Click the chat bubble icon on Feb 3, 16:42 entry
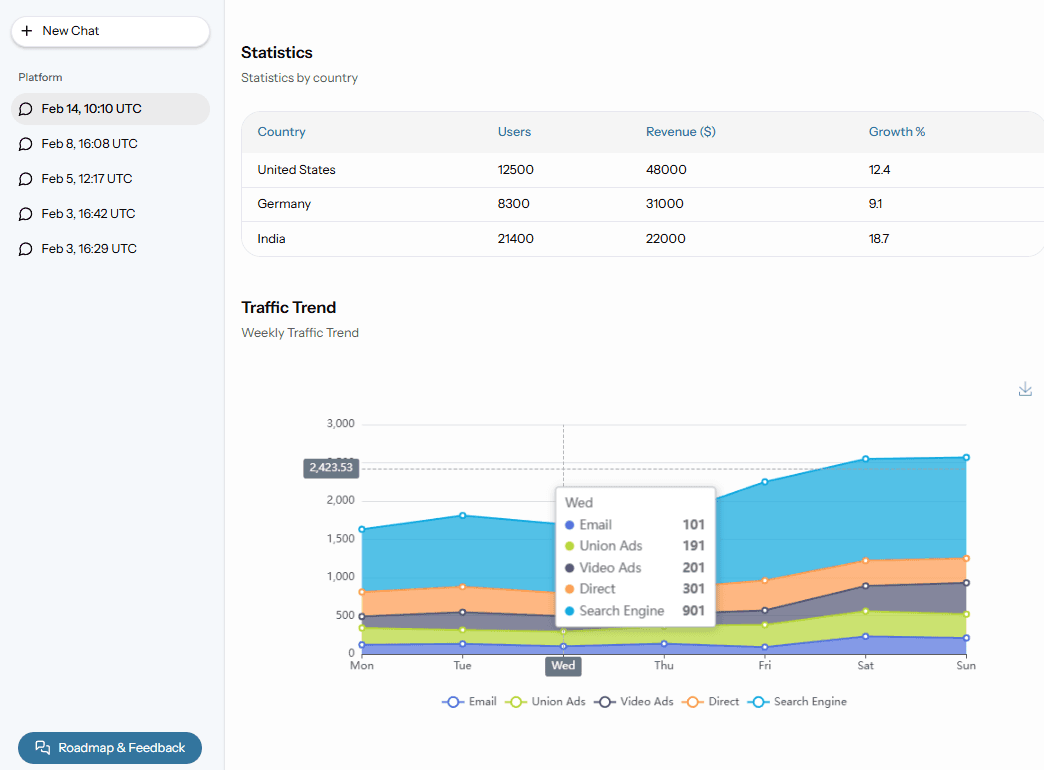1044x770 pixels. pos(26,213)
